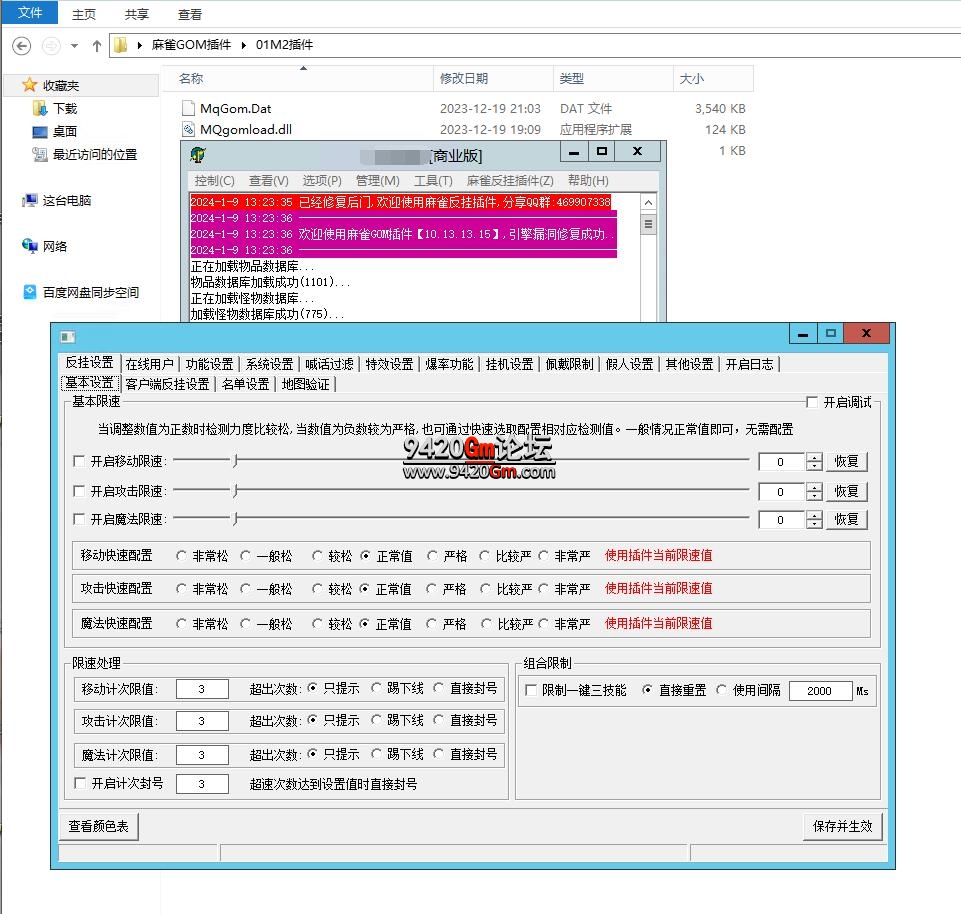Click the 开启计次封号 value field

pos(202,784)
